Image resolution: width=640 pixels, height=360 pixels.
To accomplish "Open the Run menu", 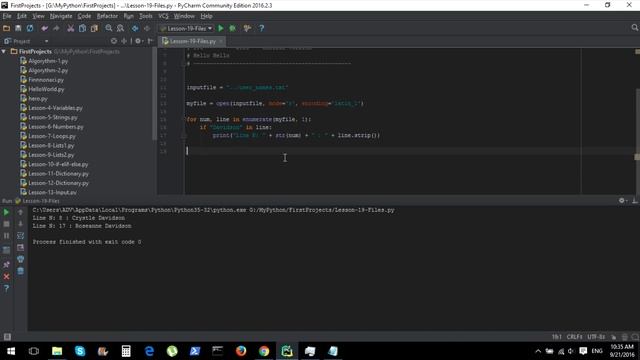I will click(129, 16).
